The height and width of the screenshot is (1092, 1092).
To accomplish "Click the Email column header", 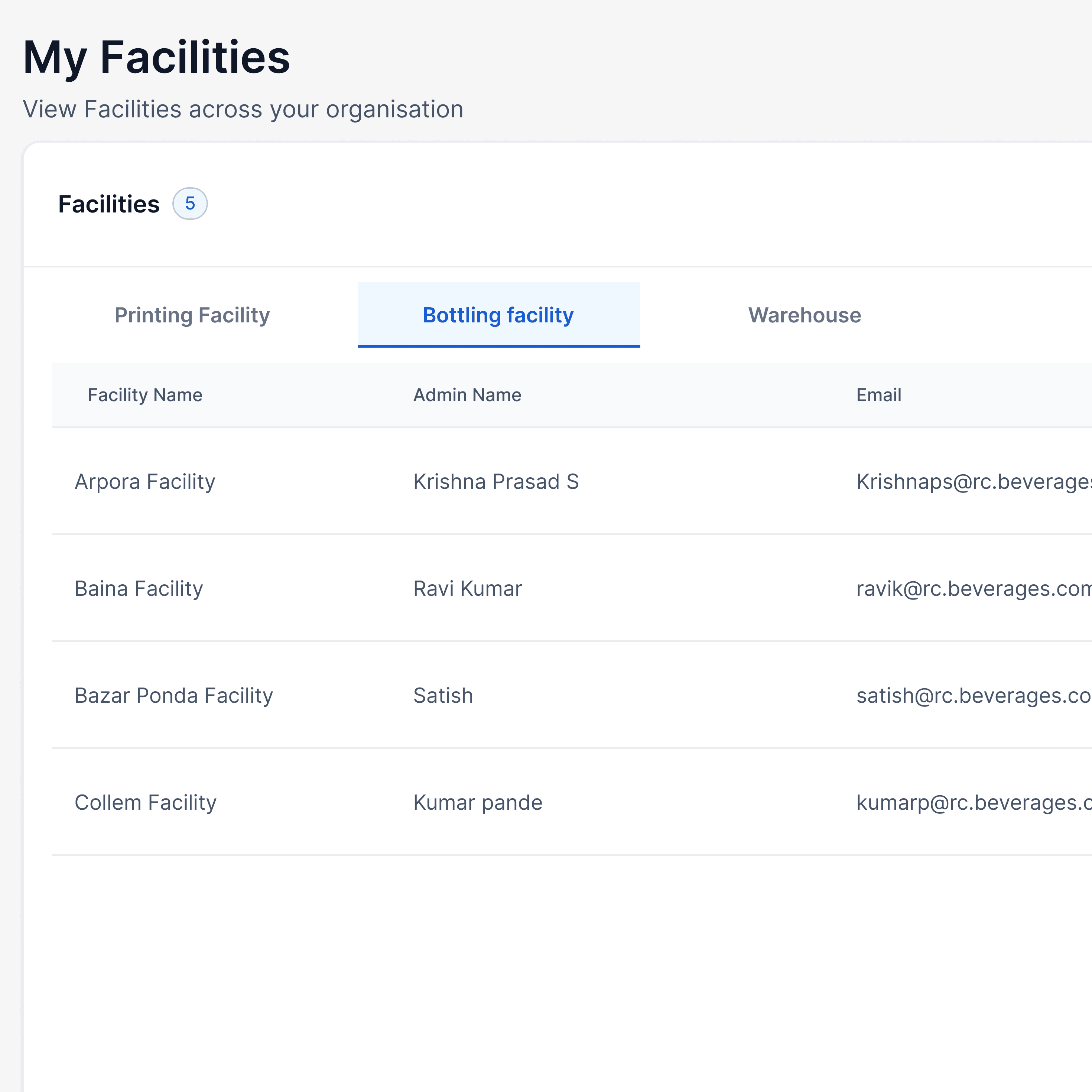I will (878, 394).
